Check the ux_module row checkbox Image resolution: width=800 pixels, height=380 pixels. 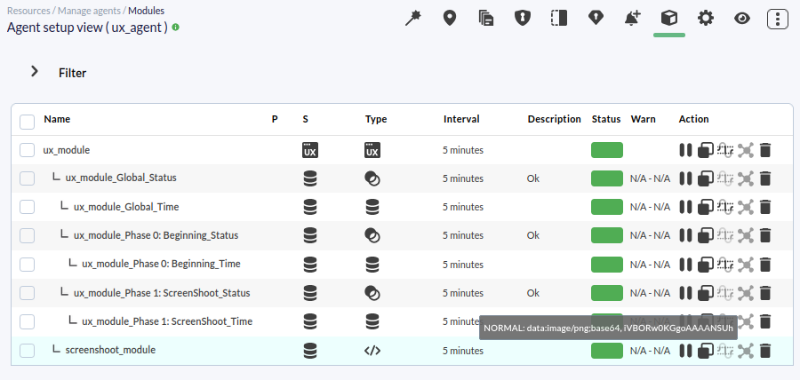click(27, 150)
